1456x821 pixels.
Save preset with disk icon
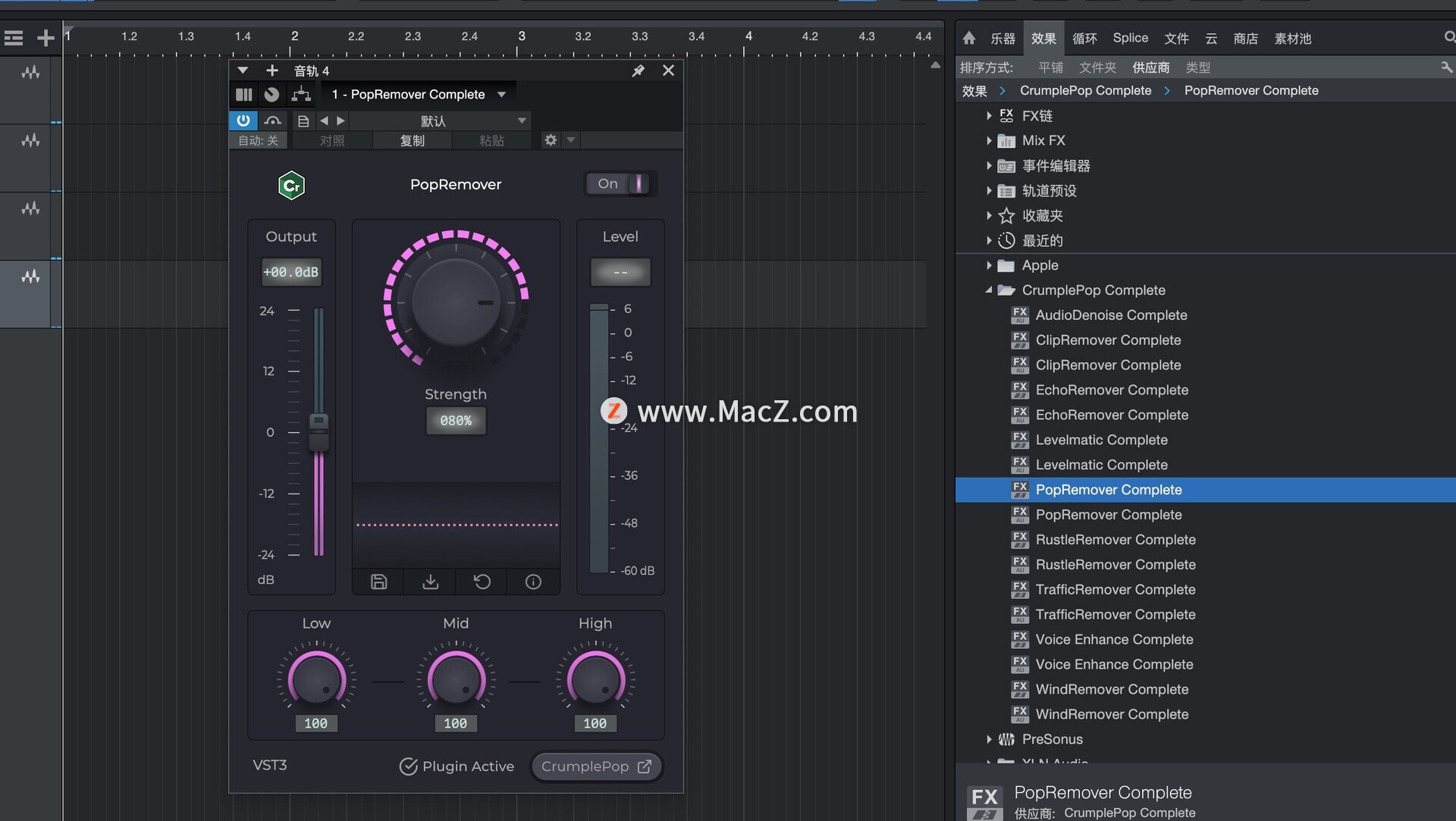point(379,581)
